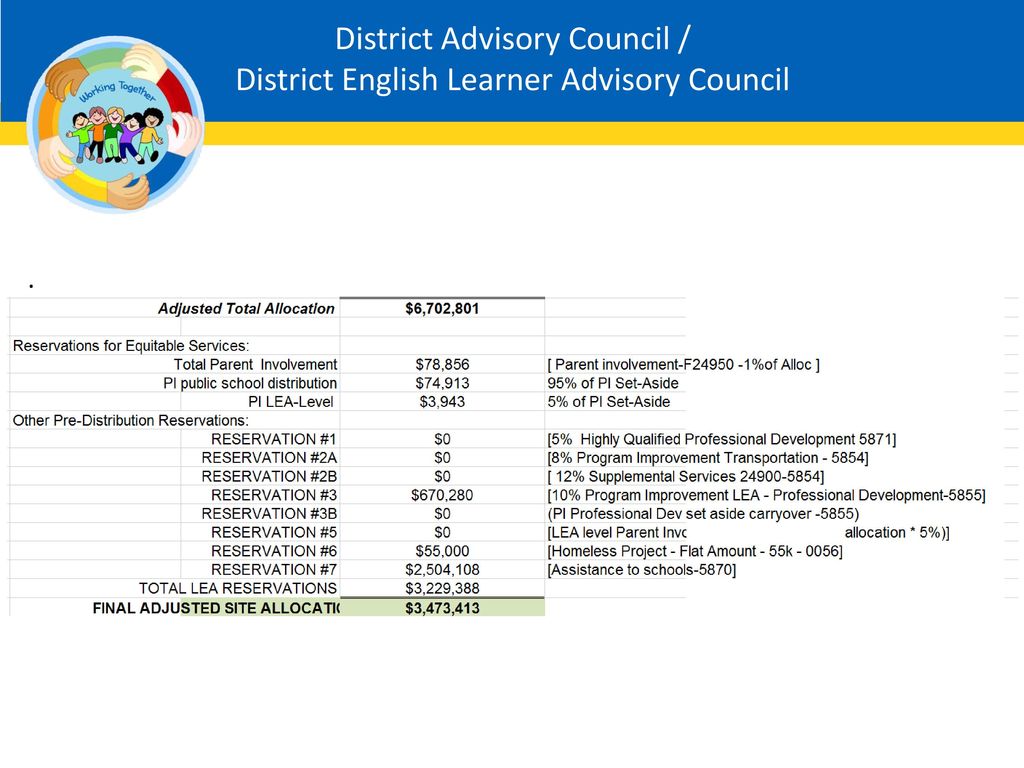Select the $6,702,801 total allocation value
1024x768 pixels.
(442, 308)
